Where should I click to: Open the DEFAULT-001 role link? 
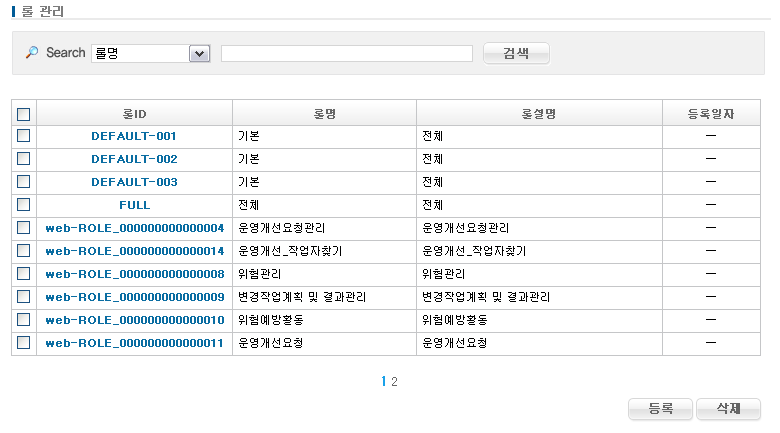[134, 136]
